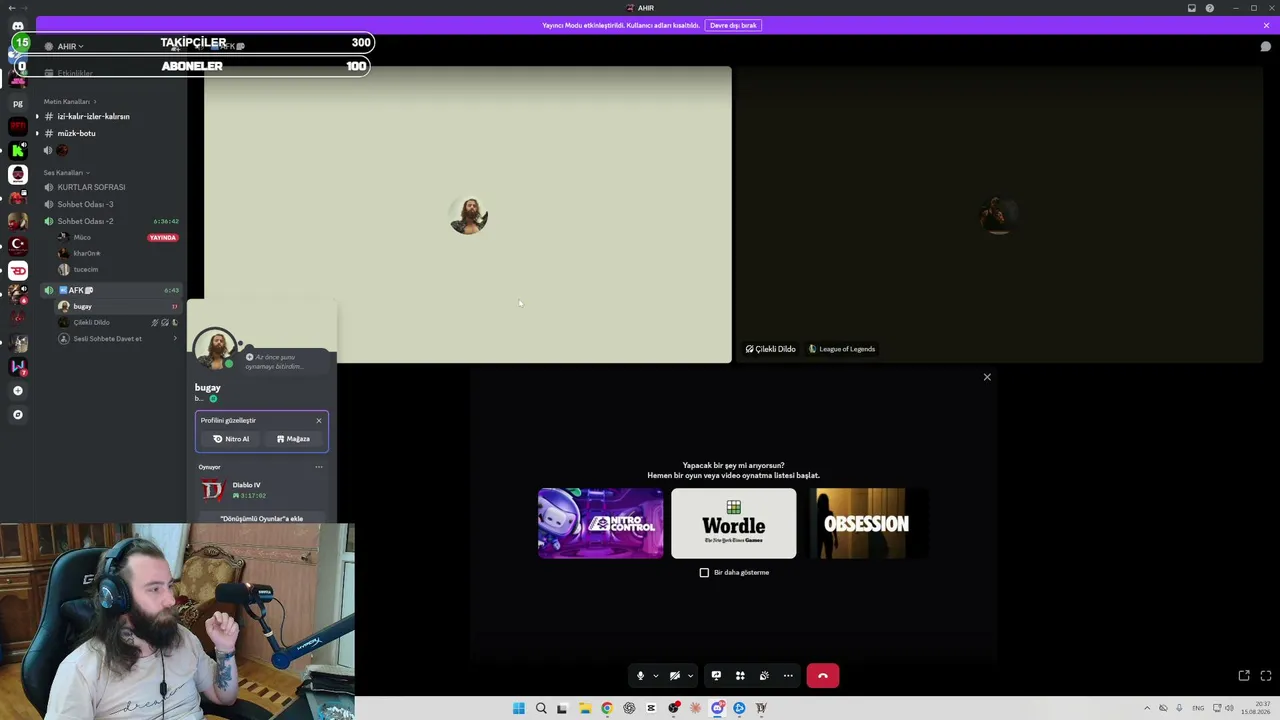Open the Turkish flag server icon
The height and width of the screenshot is (720, 1280).
[x=17, y=246]
